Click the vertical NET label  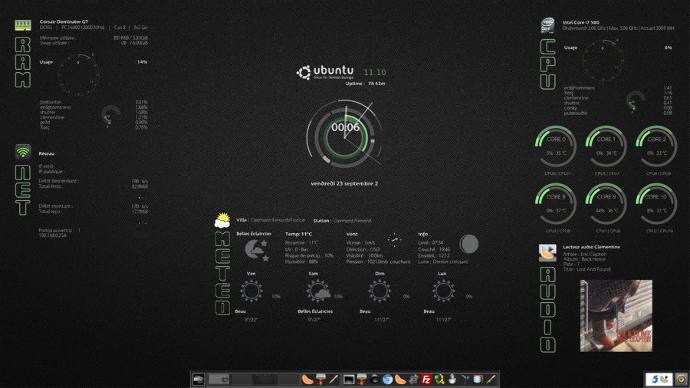tap(23, 190)
